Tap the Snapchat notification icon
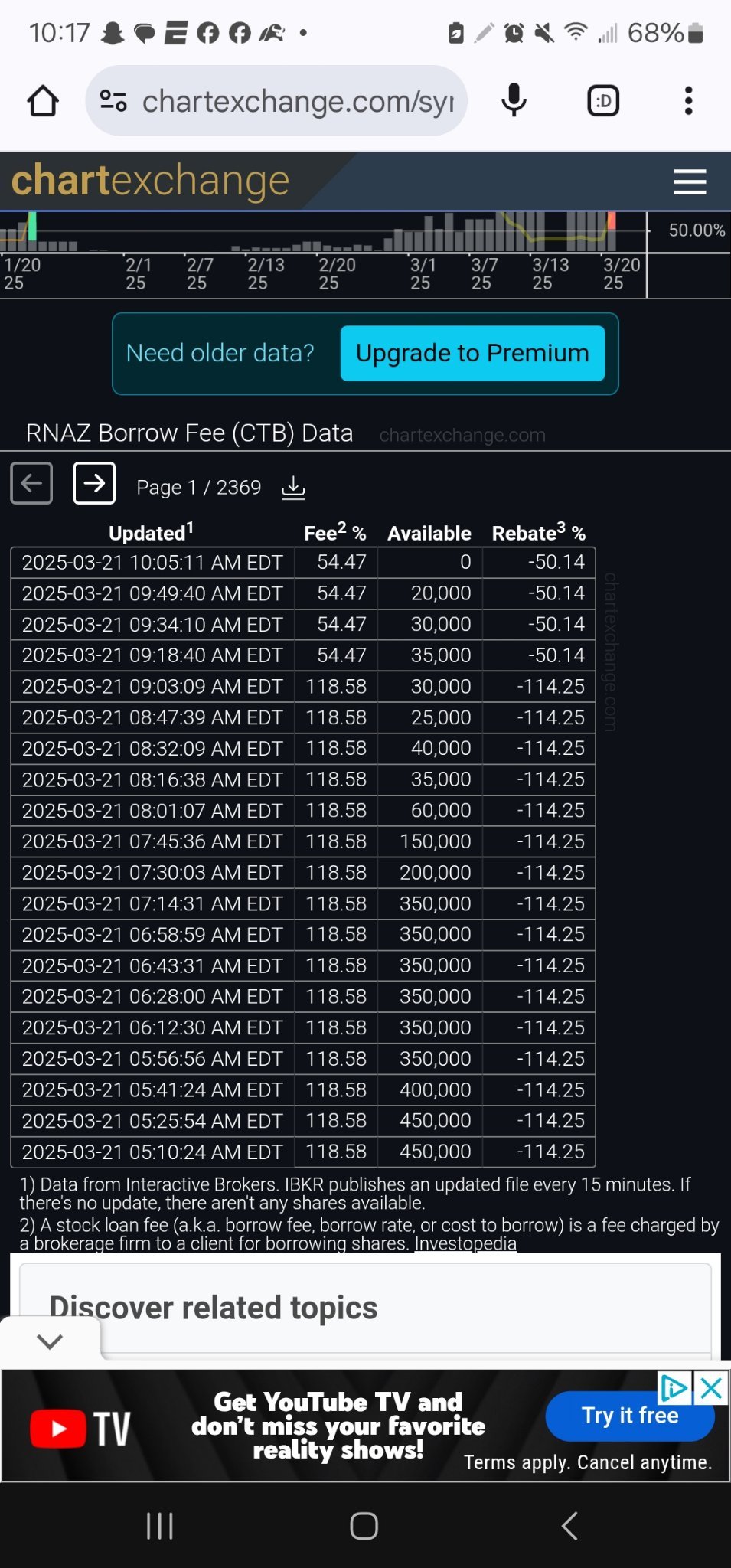Image resolution: width=731 pixels, height=1568 pixels. coord(113,33)
